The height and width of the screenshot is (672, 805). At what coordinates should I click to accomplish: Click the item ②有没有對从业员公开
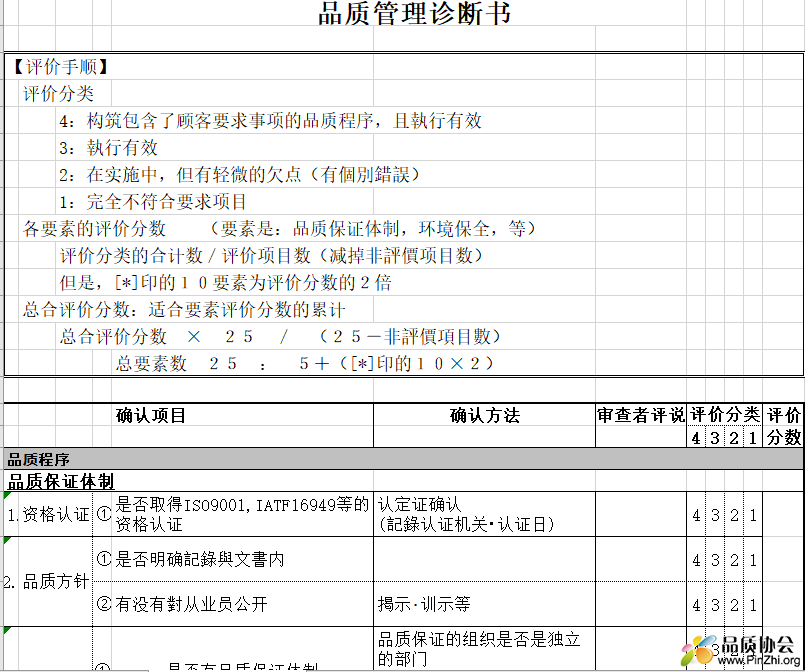click(182, 604)
